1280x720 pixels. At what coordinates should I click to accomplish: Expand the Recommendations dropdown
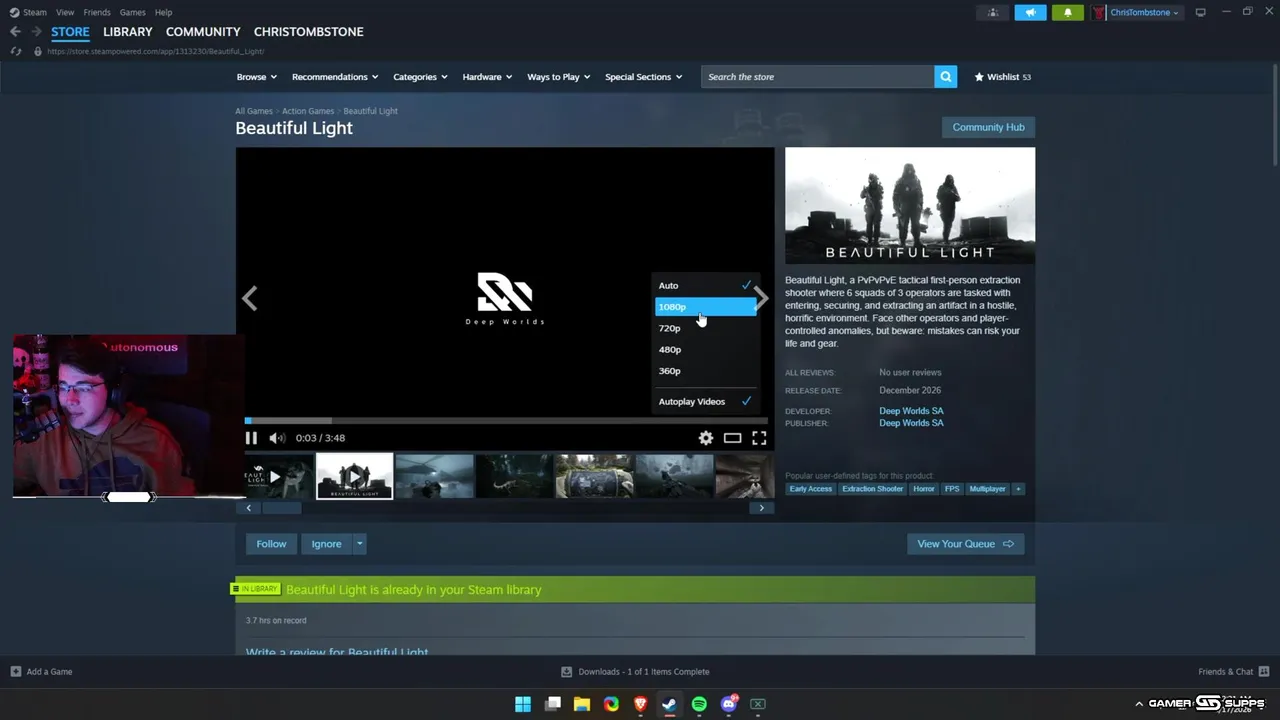(x=335, y=77)
